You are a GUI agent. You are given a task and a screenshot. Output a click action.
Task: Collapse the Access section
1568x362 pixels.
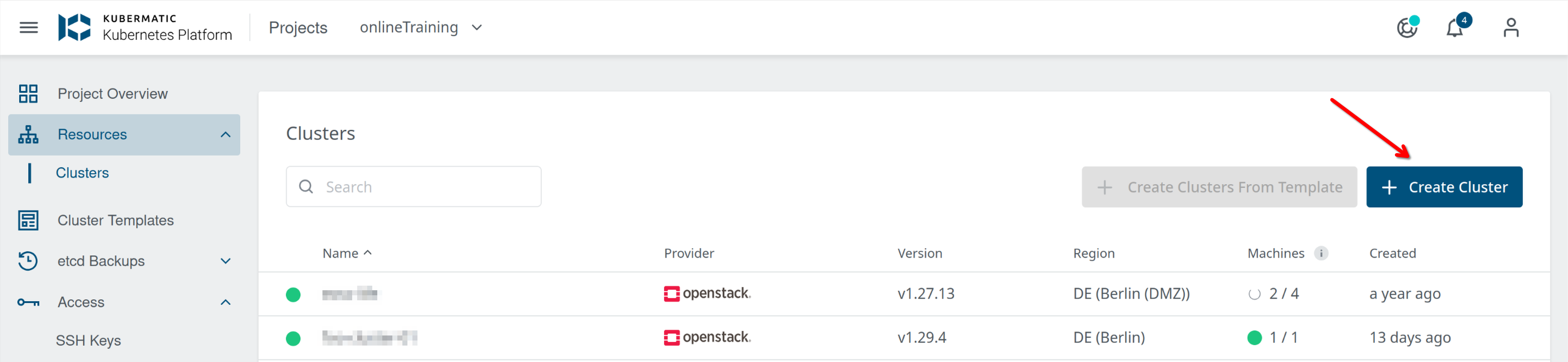(225, 302)
